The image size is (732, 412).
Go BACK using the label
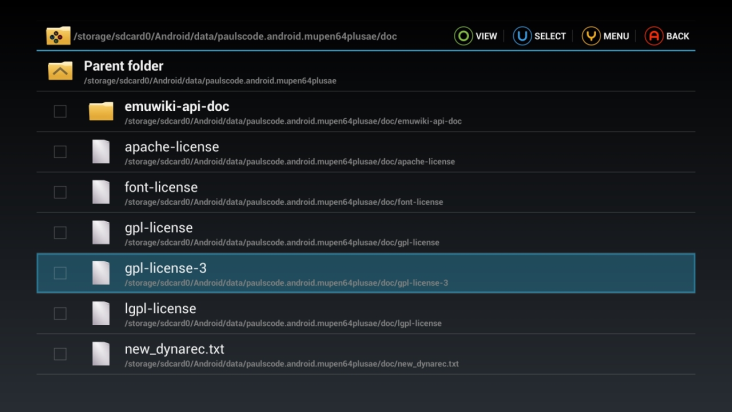tap(678, 36)
